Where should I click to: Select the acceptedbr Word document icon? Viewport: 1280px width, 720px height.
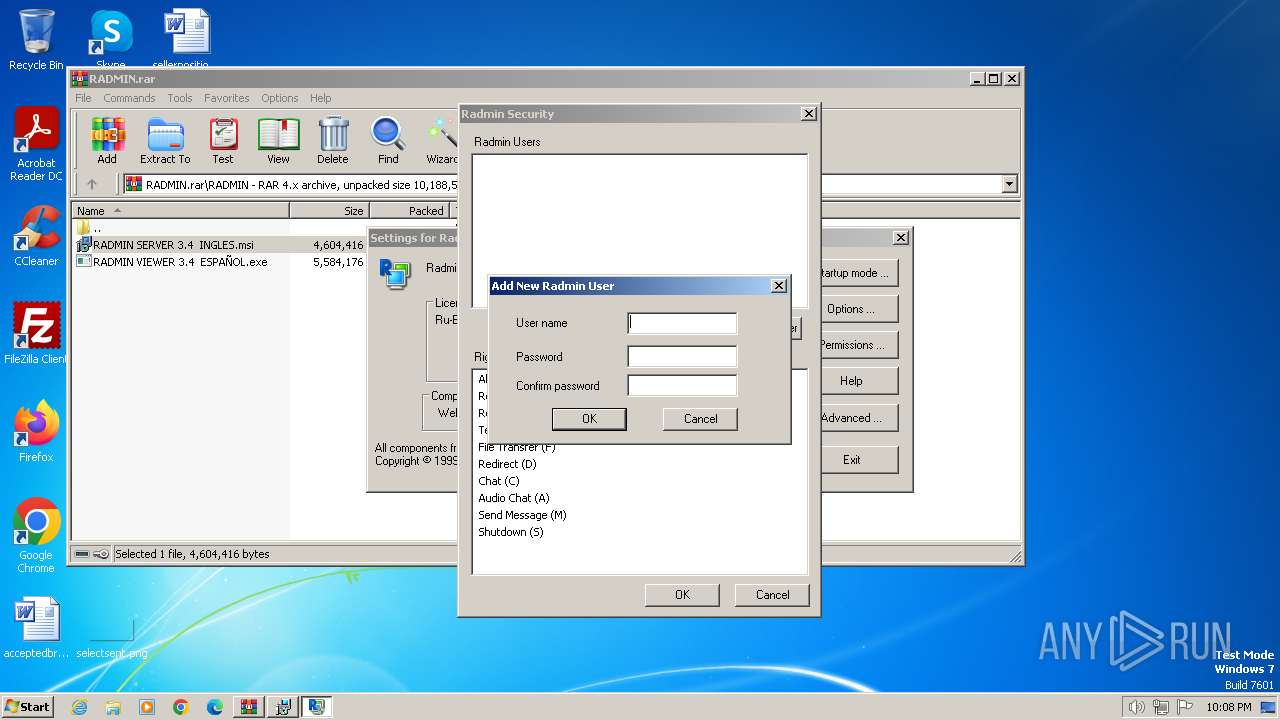(x=36, y=628)
